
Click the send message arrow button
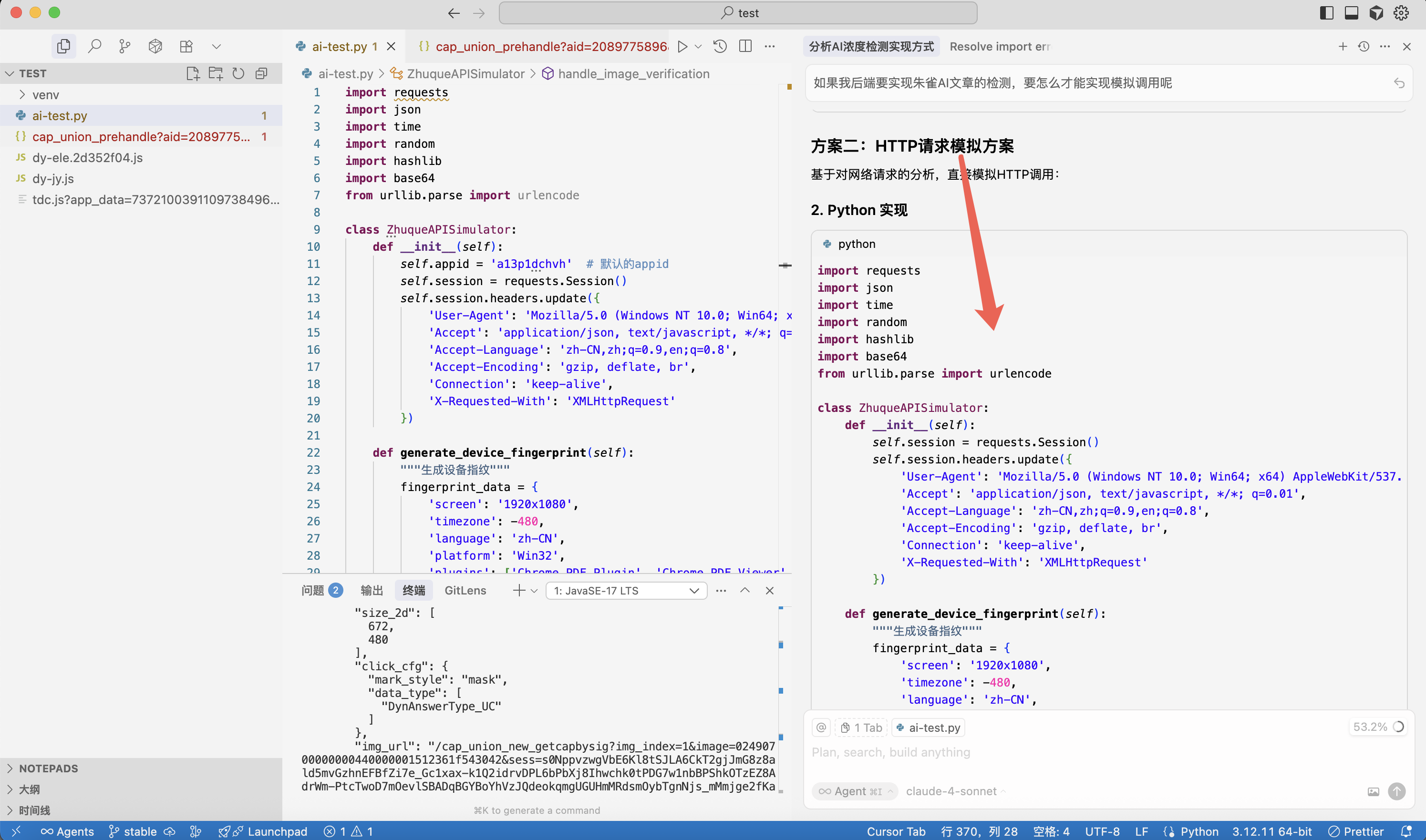[x=1396, y=791]
